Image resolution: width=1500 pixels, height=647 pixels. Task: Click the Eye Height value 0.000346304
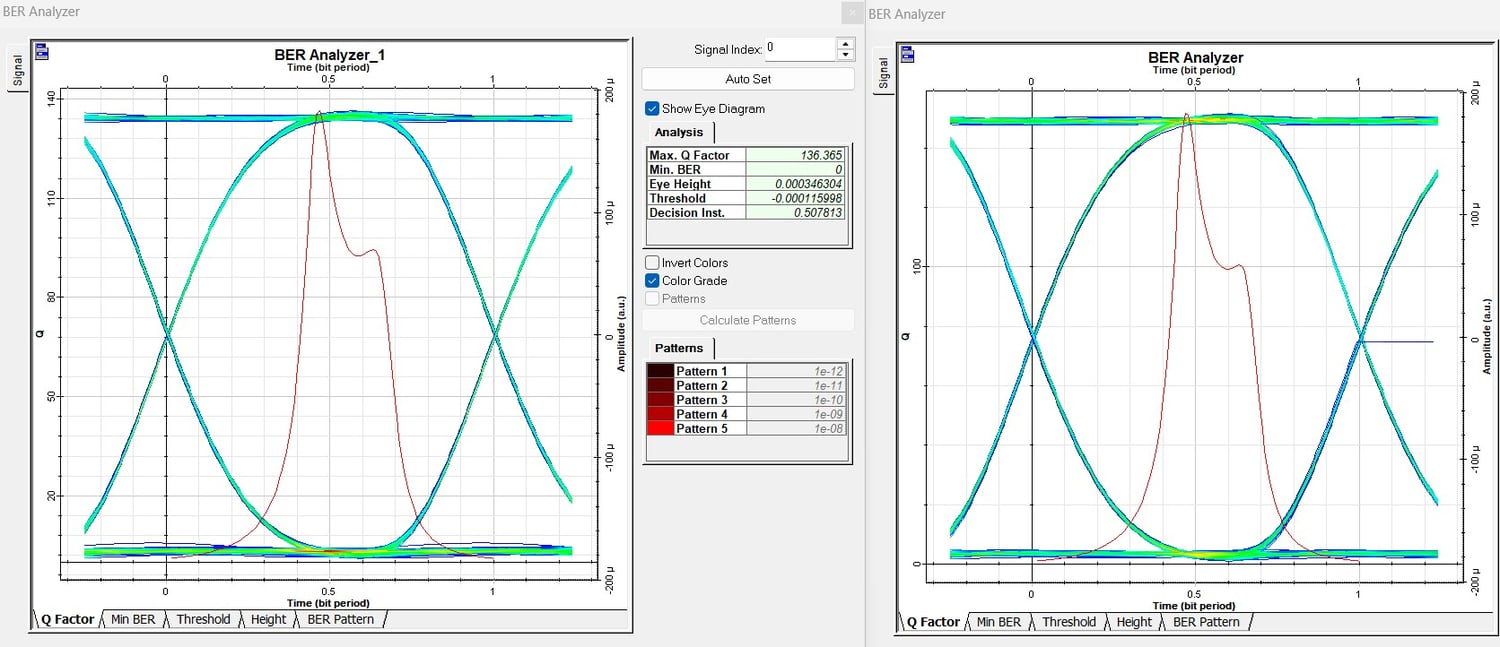797,184
